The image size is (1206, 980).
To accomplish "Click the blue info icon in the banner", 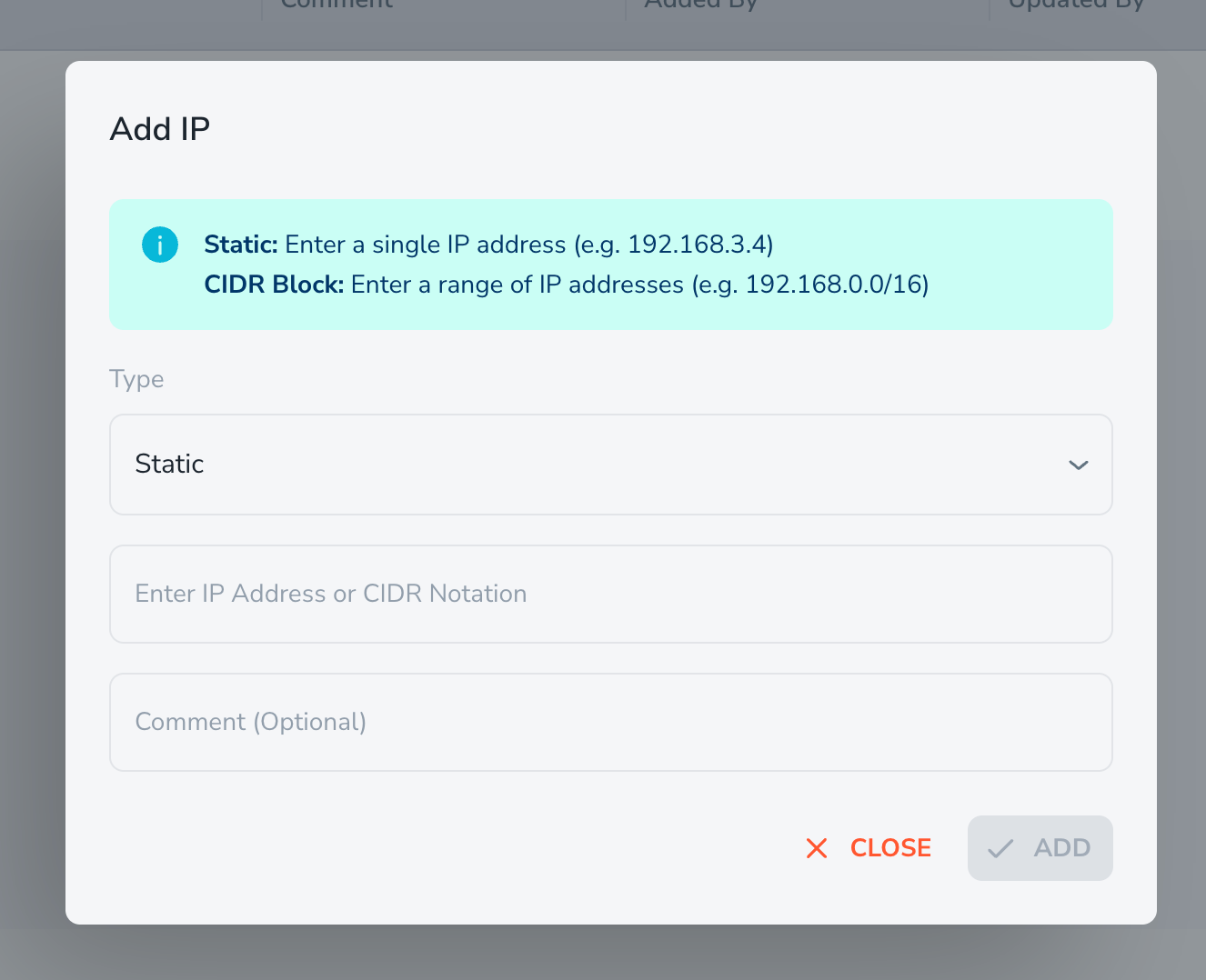I will (160, 245).
